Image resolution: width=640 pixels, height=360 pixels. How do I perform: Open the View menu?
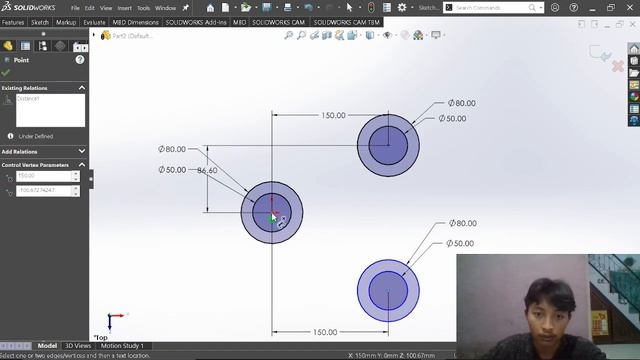[x=106, y=8]
